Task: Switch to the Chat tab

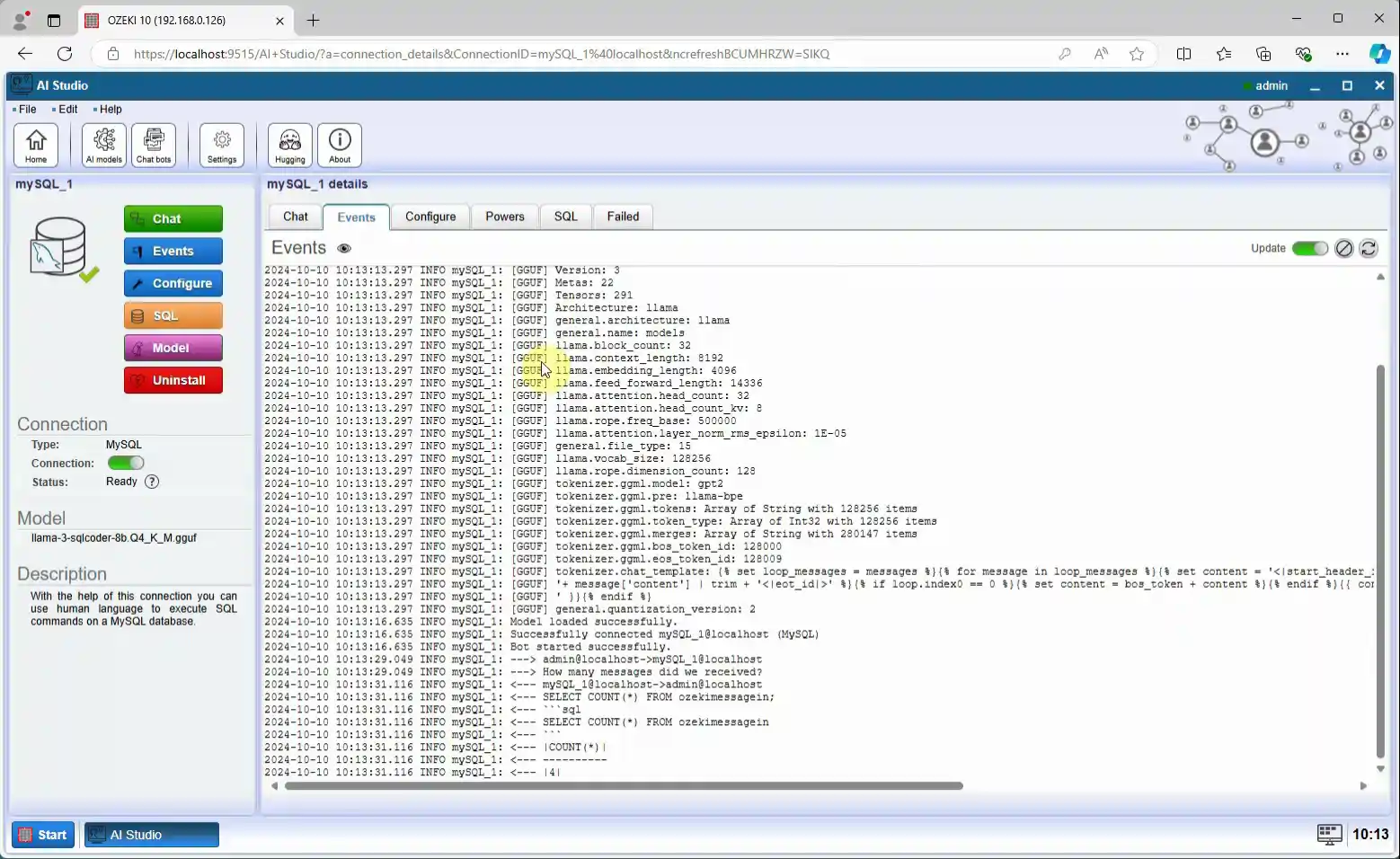Action: [296, 217]
